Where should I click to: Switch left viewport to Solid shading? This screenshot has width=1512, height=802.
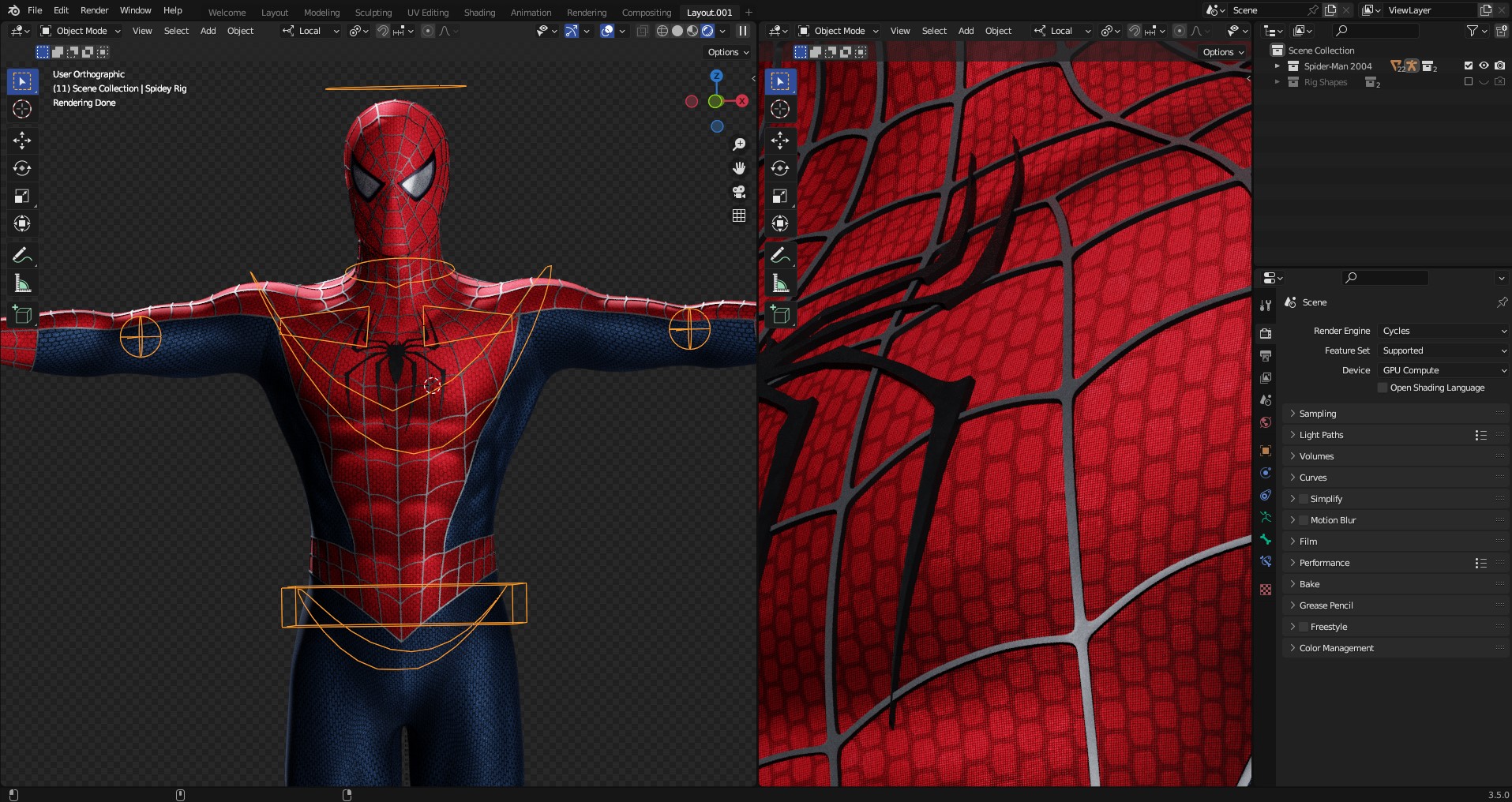[677, 31]
